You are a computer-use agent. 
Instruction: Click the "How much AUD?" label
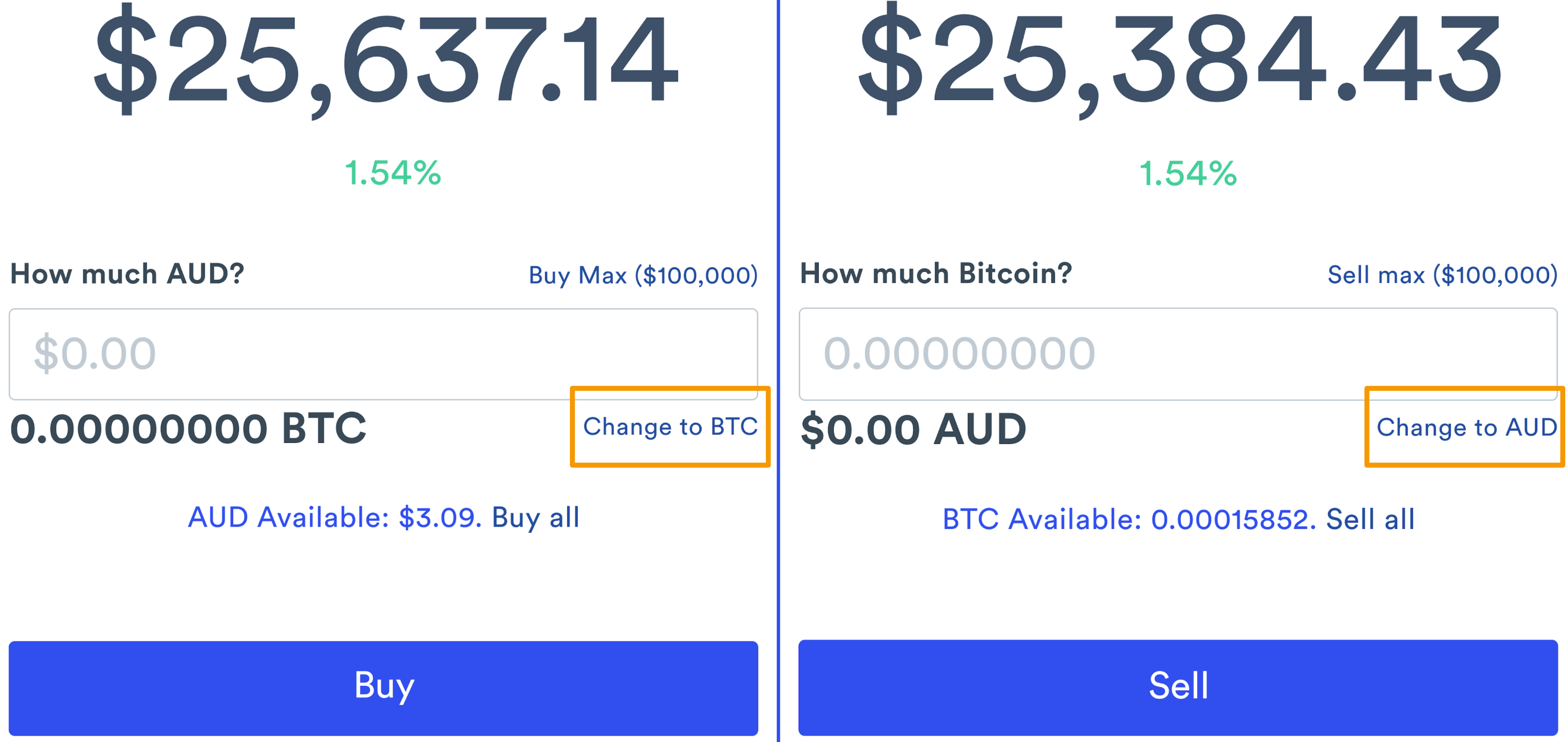tap(127, 274)
